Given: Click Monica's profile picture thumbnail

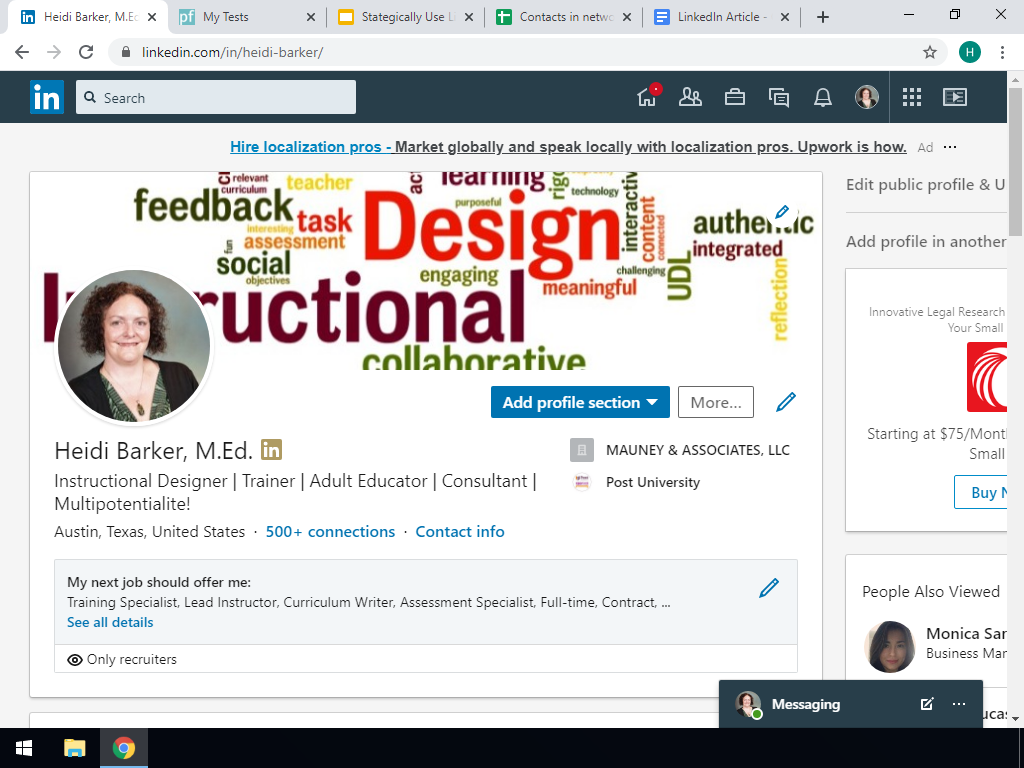Looking at the screenshot, I should tap(889, 647).
